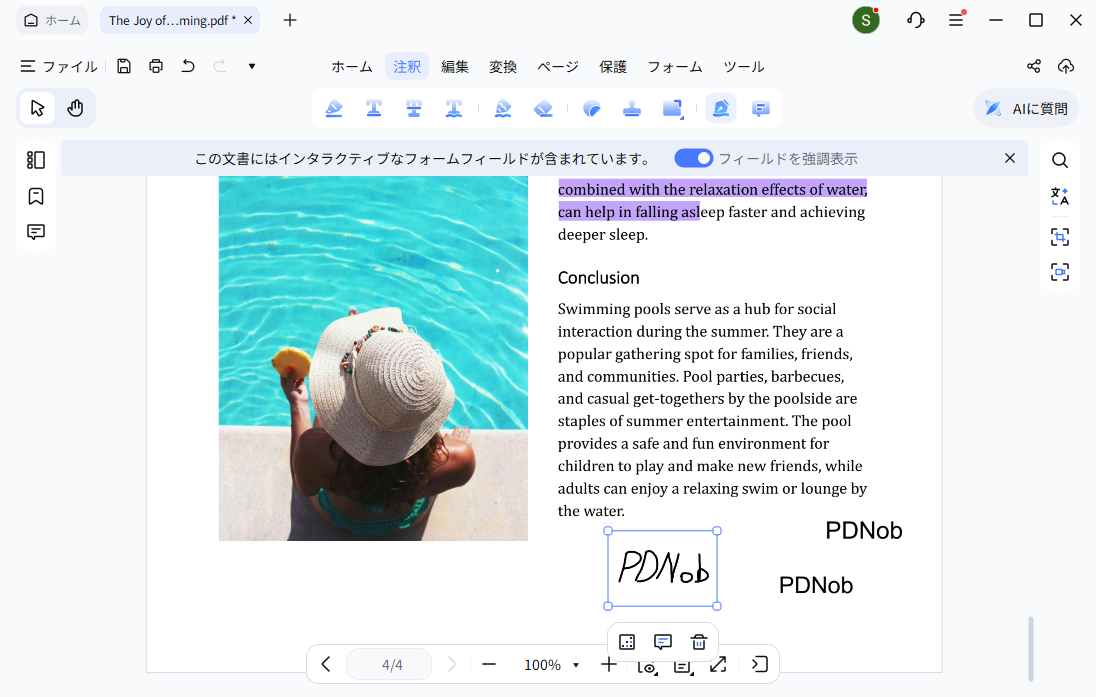1096x697 pixels.
Task: Zoom out with the minus button
Action: point(489,664)
